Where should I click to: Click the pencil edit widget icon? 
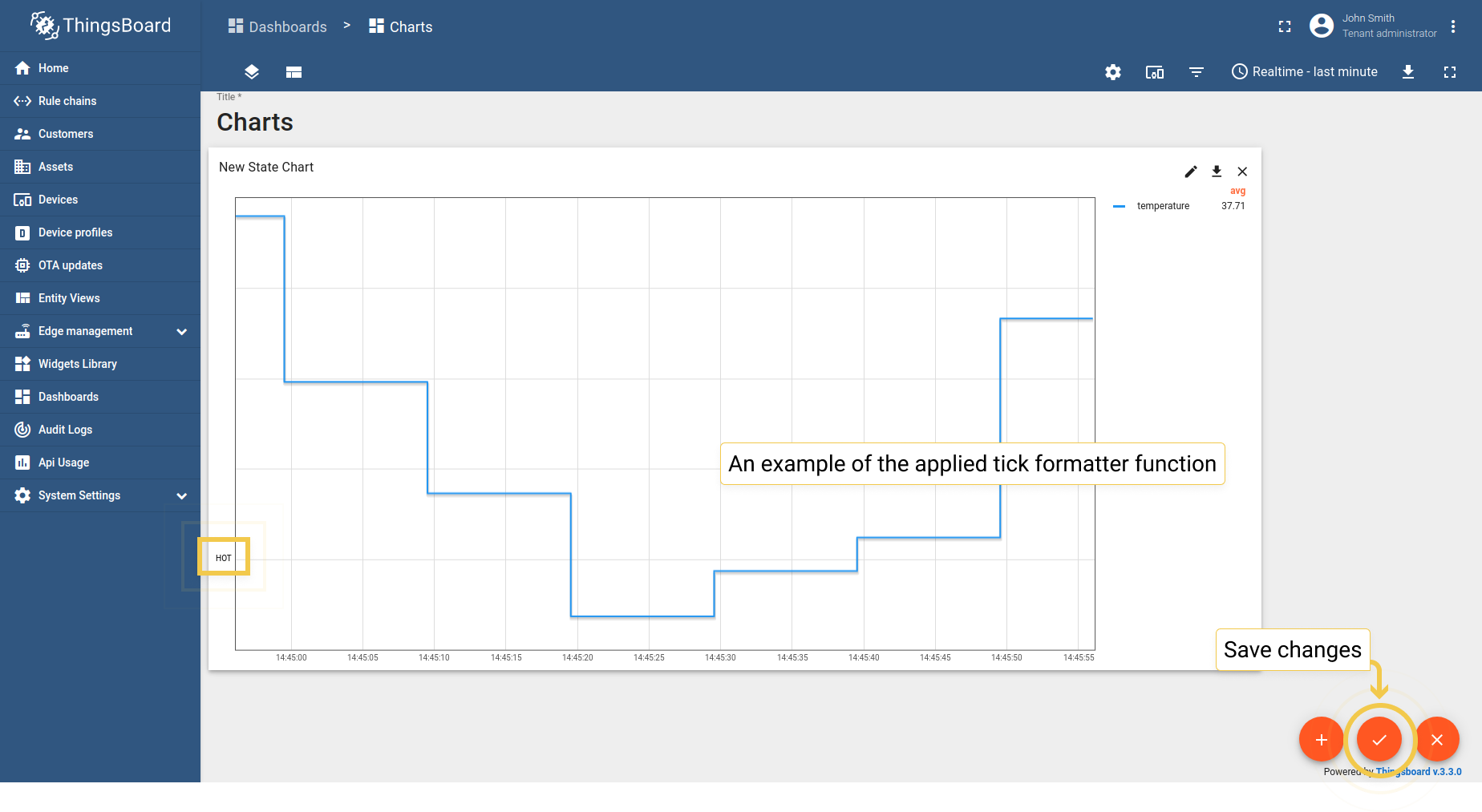pyautogui.click(x=1191, y=172)
